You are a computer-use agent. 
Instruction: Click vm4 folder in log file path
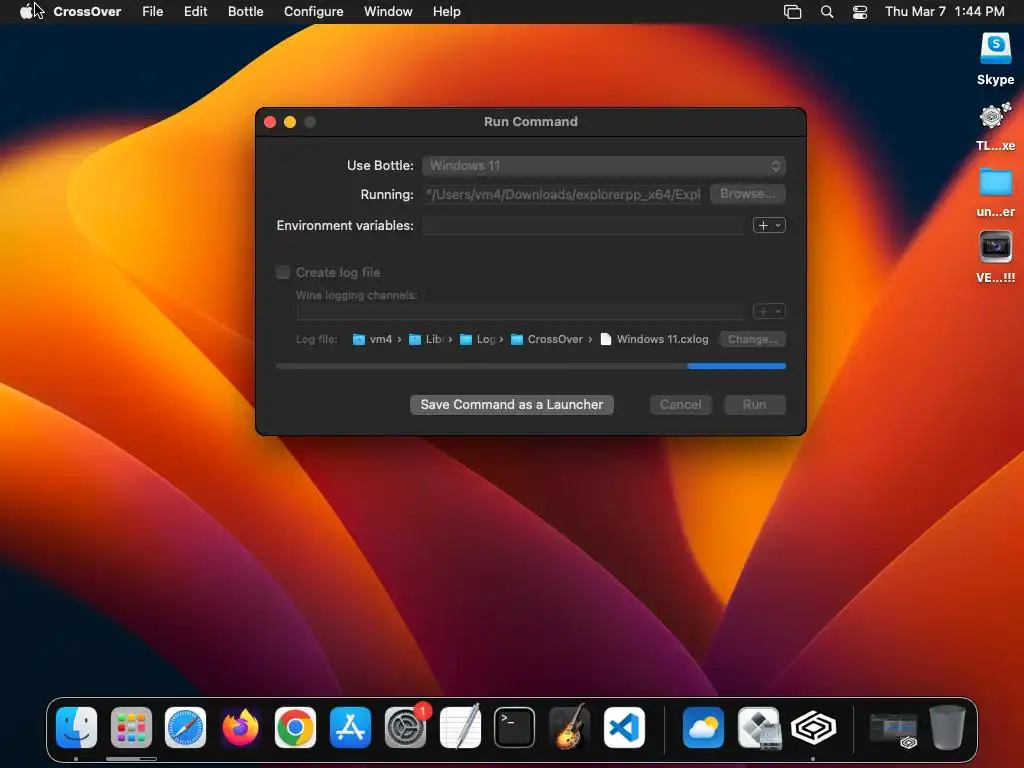click(373, 339)
